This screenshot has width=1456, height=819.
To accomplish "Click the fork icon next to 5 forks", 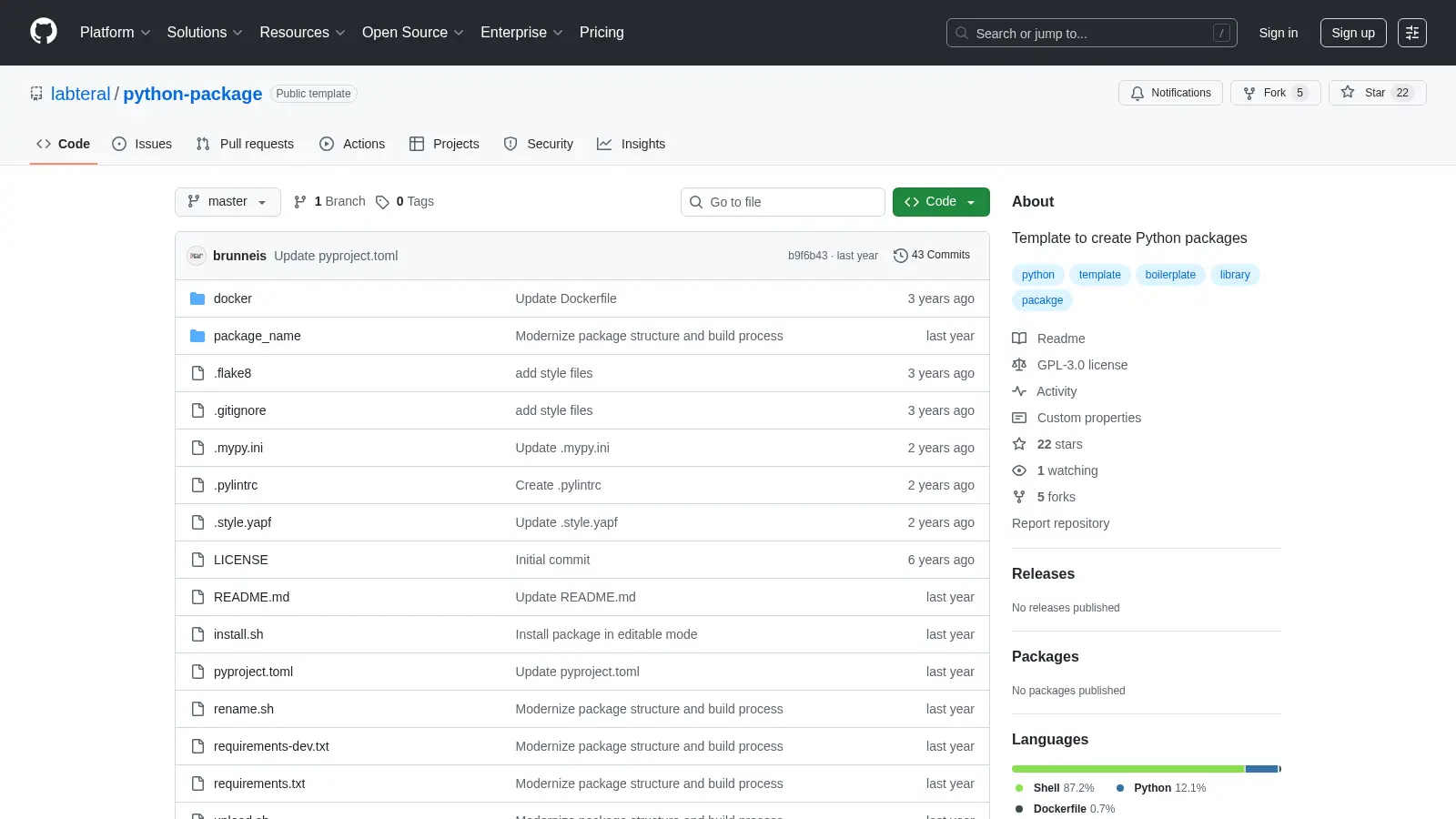I will point(1019,497).
